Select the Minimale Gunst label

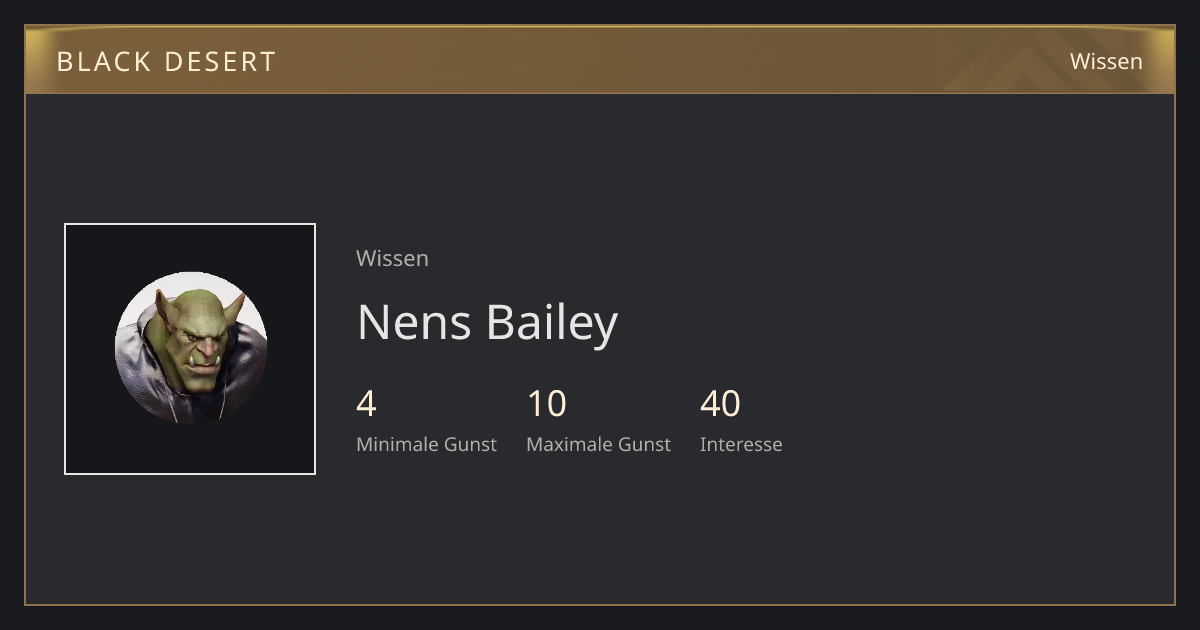coord(426,444)
